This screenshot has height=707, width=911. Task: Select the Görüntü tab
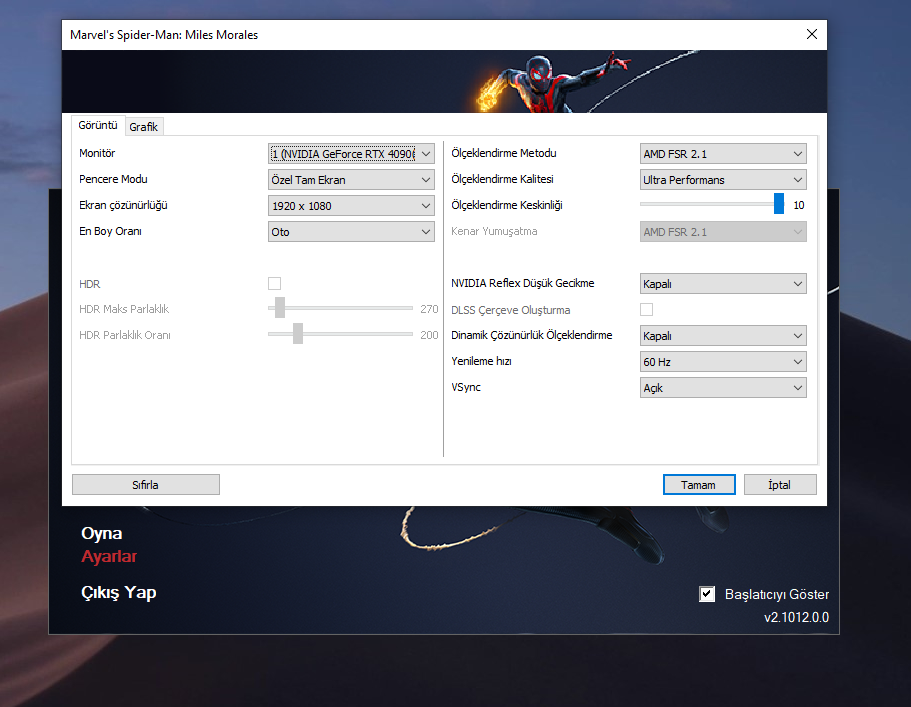pos(98,125)
